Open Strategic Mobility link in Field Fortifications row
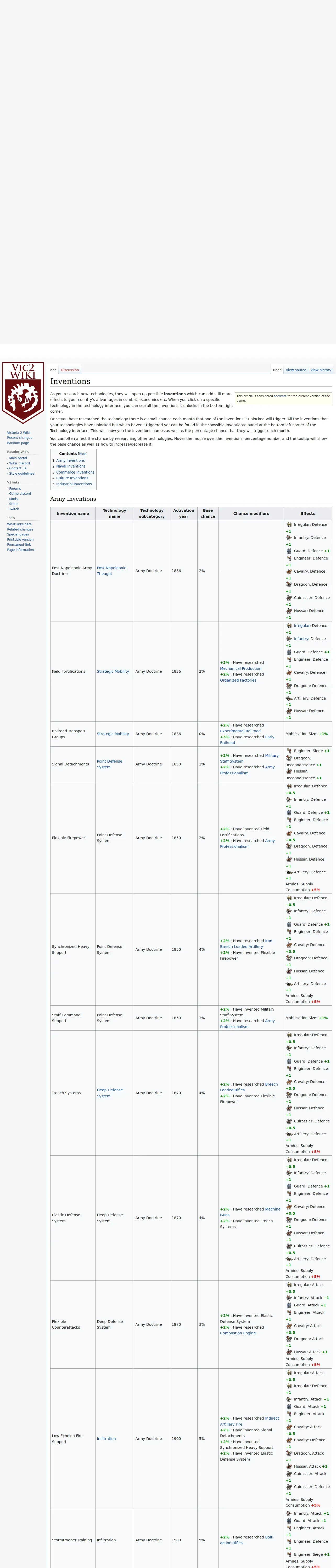 click(x=113, y=671)
